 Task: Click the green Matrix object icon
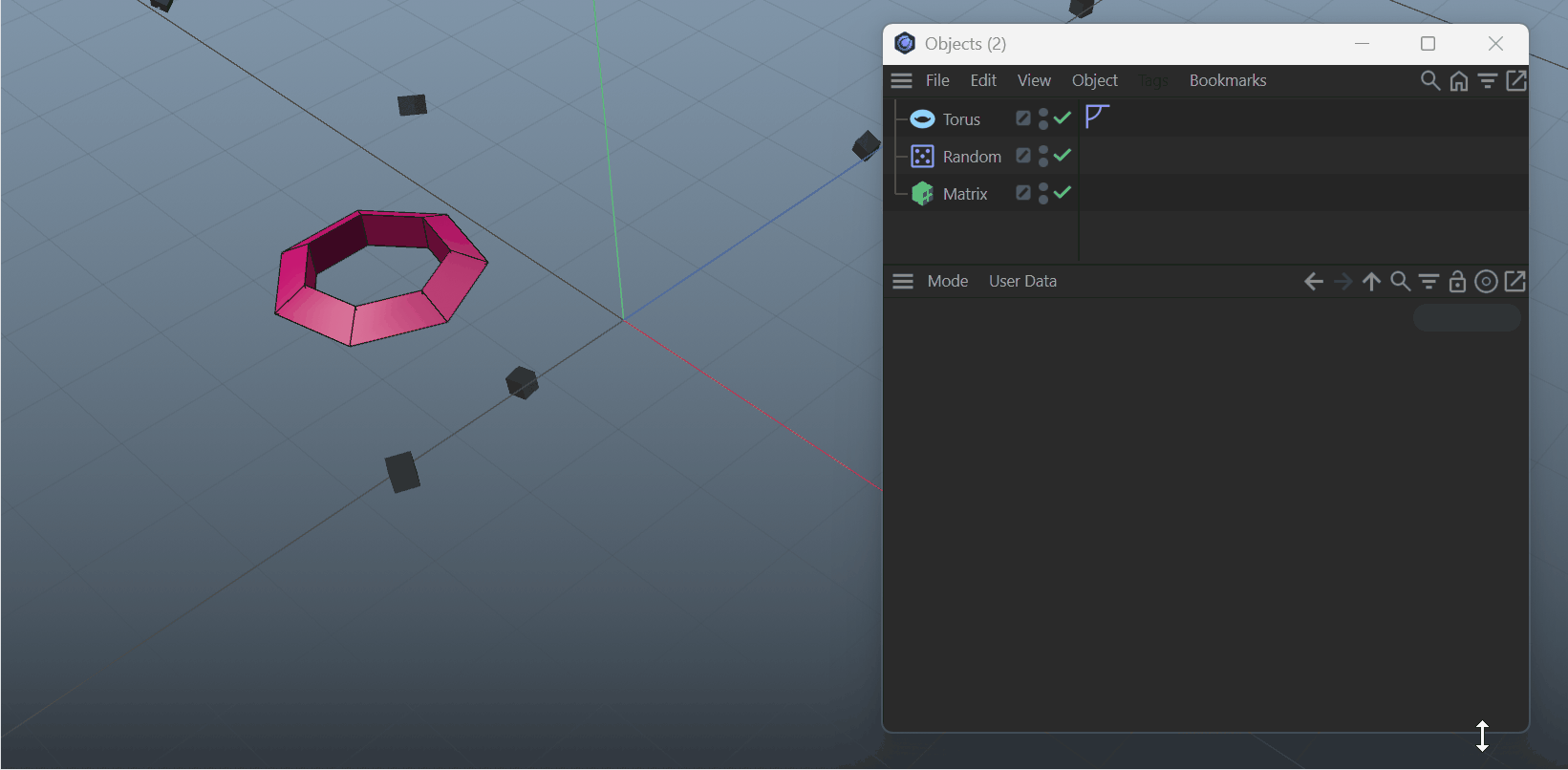click(922, 194)
